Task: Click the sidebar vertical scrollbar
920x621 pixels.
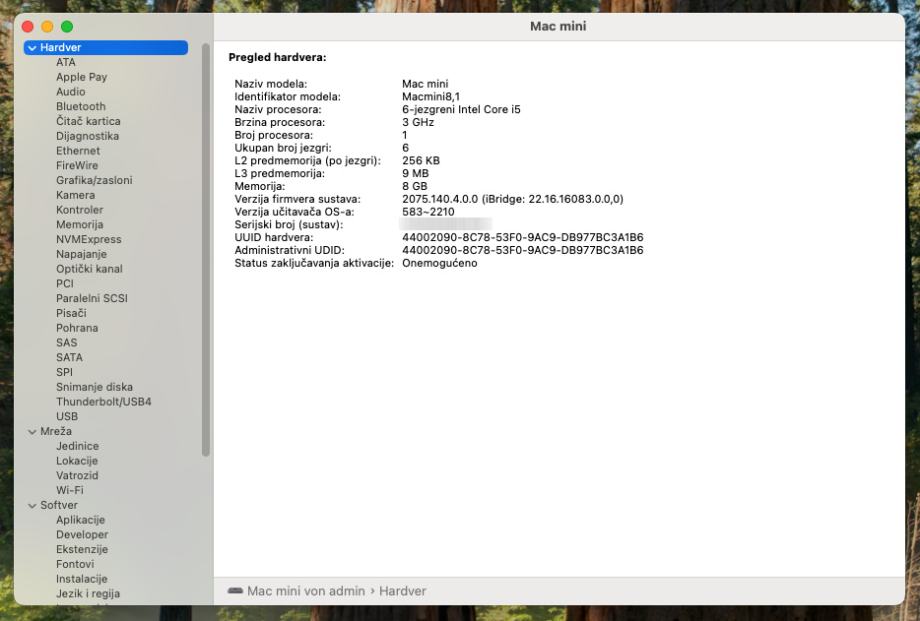Action: (x=206, y=250)
